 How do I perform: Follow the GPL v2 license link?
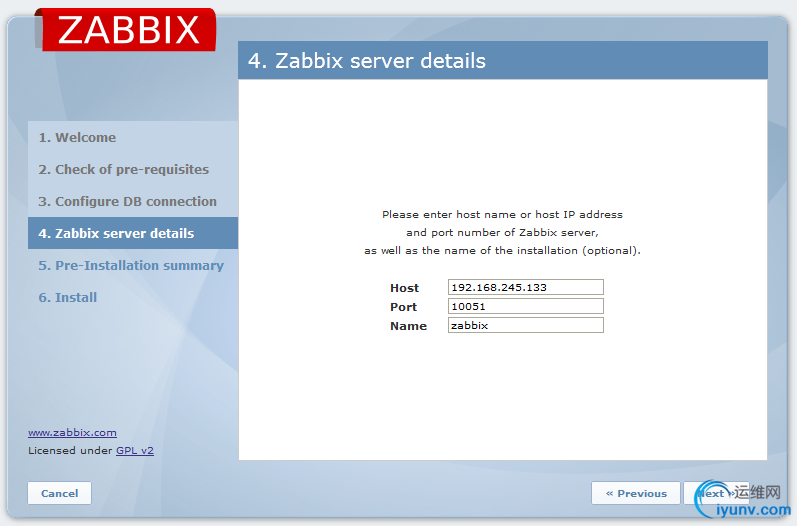coord(135,450)
